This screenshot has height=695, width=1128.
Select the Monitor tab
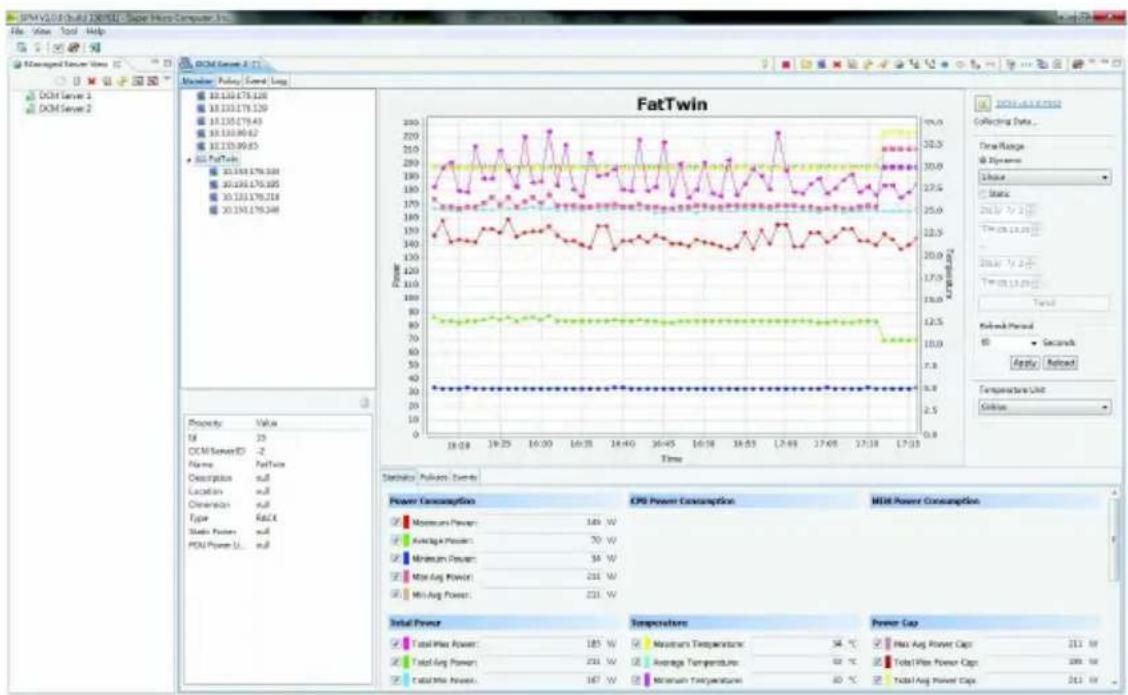(x=197, y=81)
